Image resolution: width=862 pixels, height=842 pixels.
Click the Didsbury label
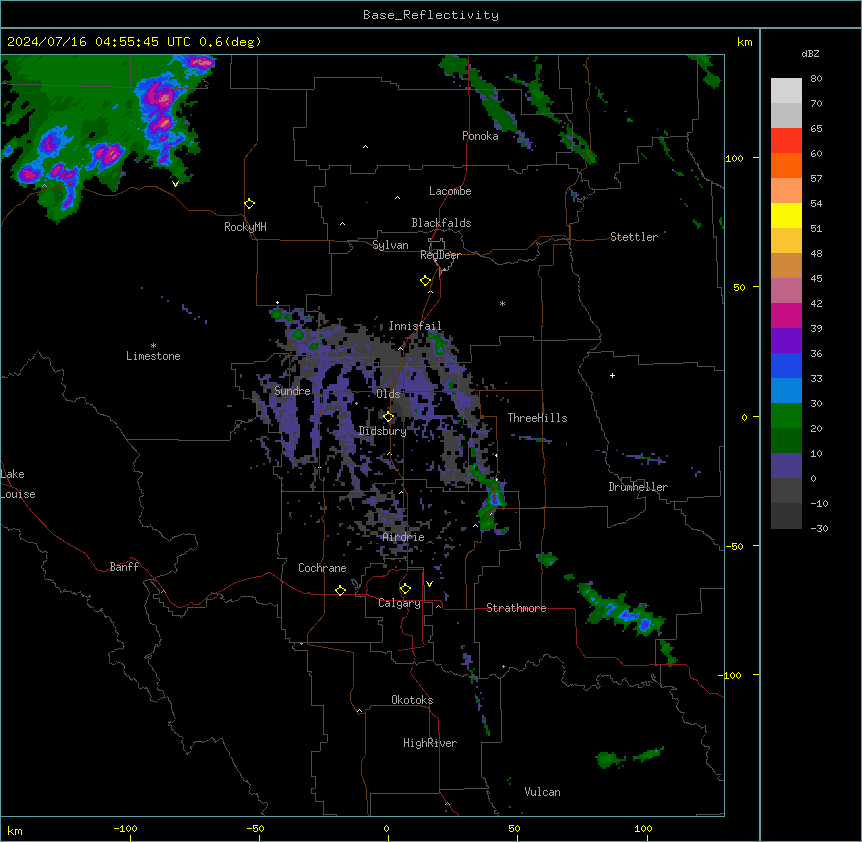click(x=383, y=431)
